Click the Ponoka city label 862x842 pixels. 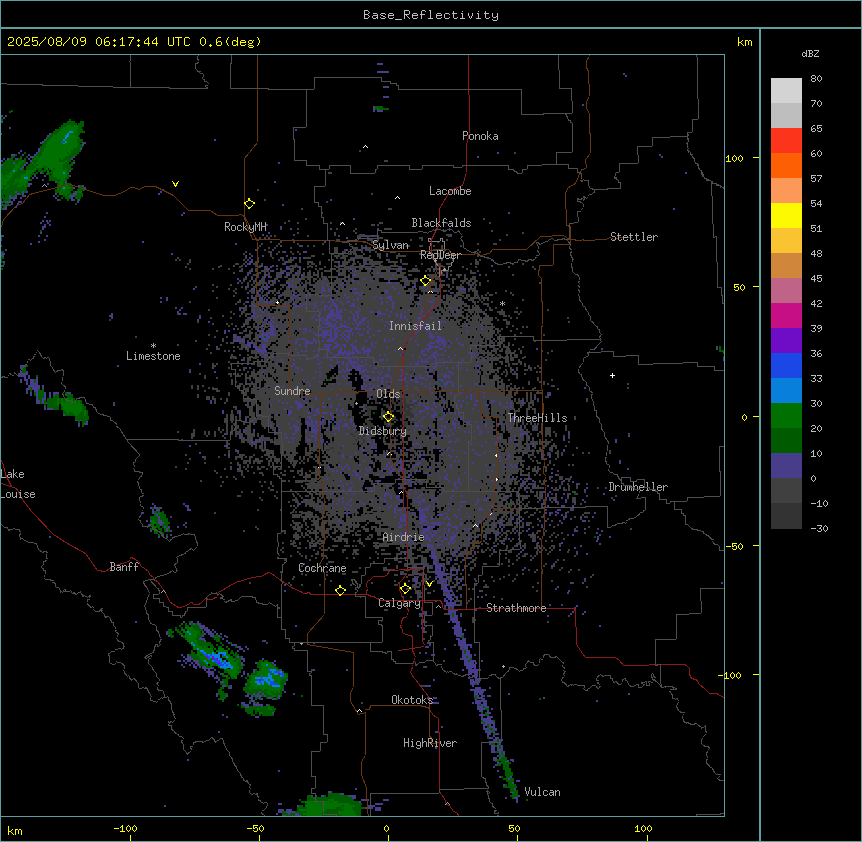480,136
